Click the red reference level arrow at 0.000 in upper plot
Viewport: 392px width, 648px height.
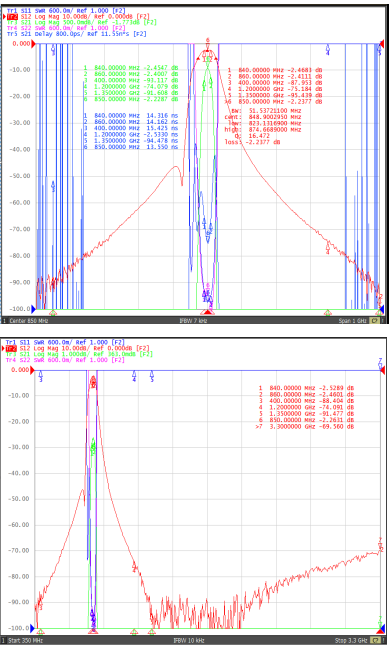coord(33,43)
